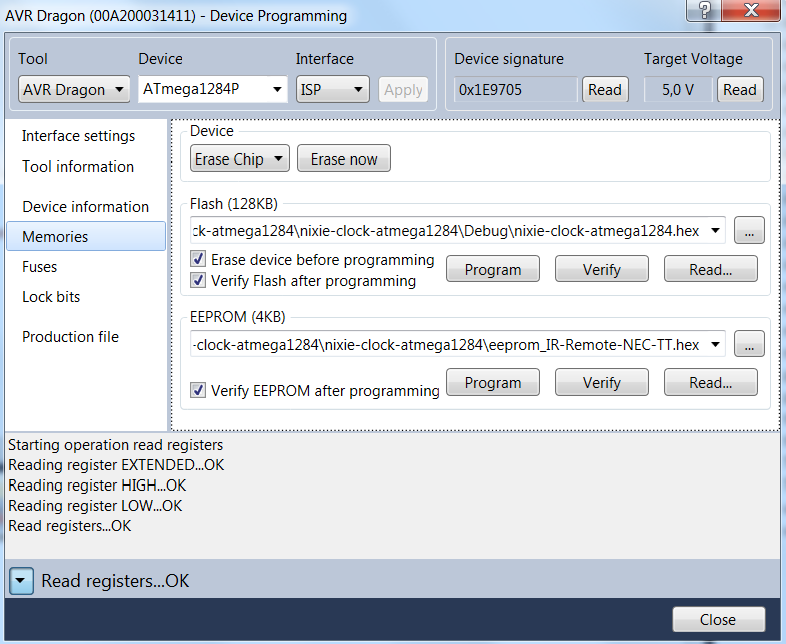Read Flash memory to file
The image size is (786, 644).
coord(710,269)
